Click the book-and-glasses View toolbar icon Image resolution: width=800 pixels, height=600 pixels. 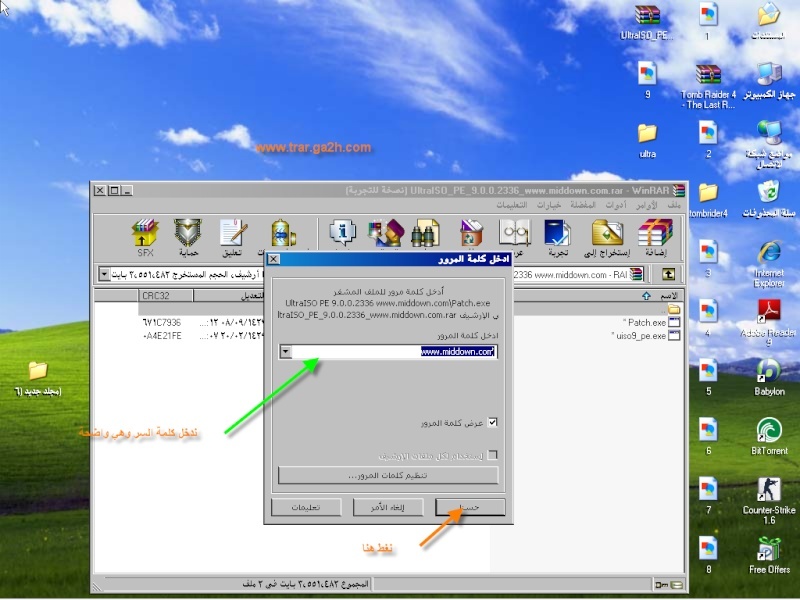(514, 237)
